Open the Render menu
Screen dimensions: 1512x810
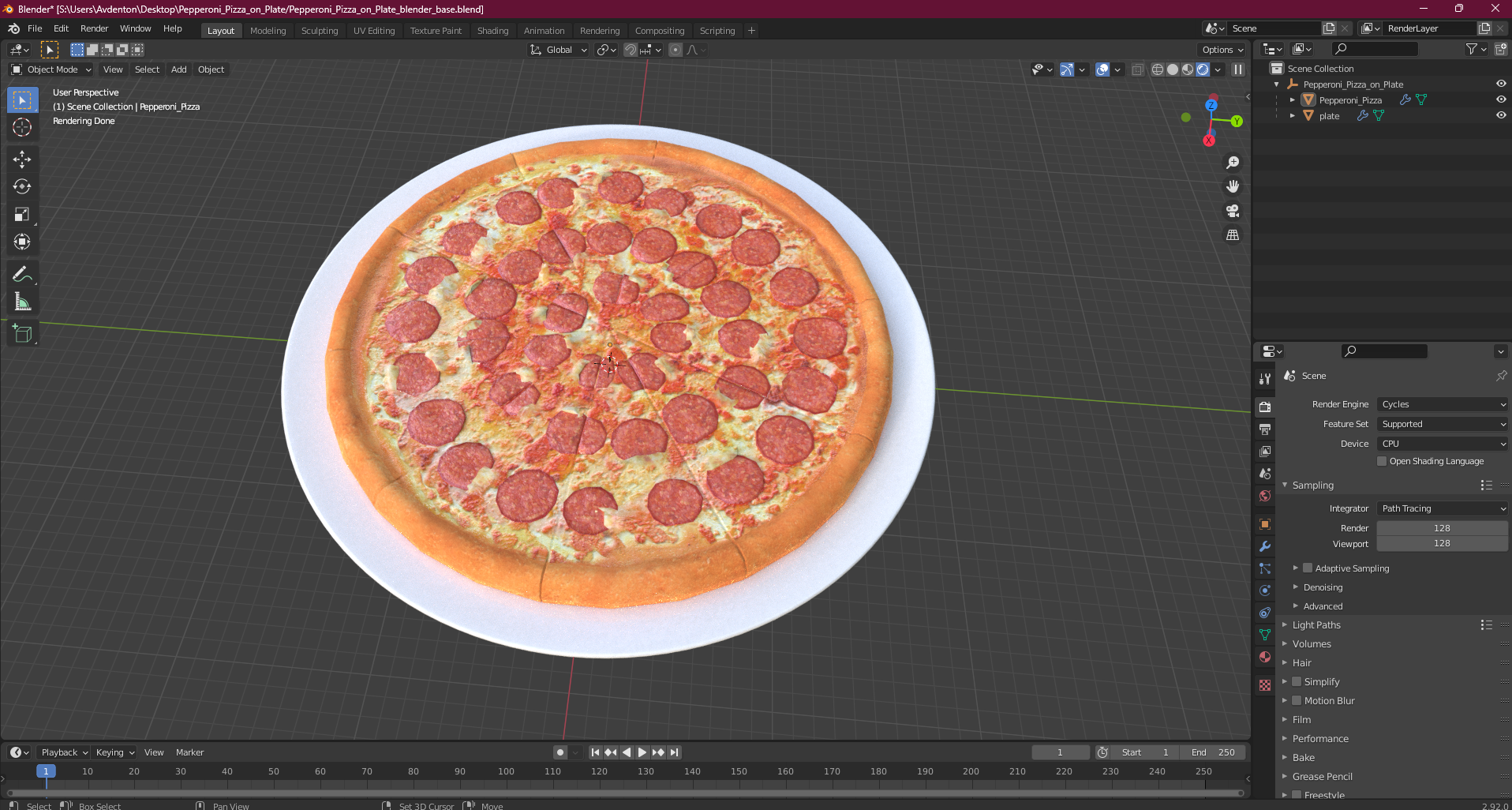(94, 28)
